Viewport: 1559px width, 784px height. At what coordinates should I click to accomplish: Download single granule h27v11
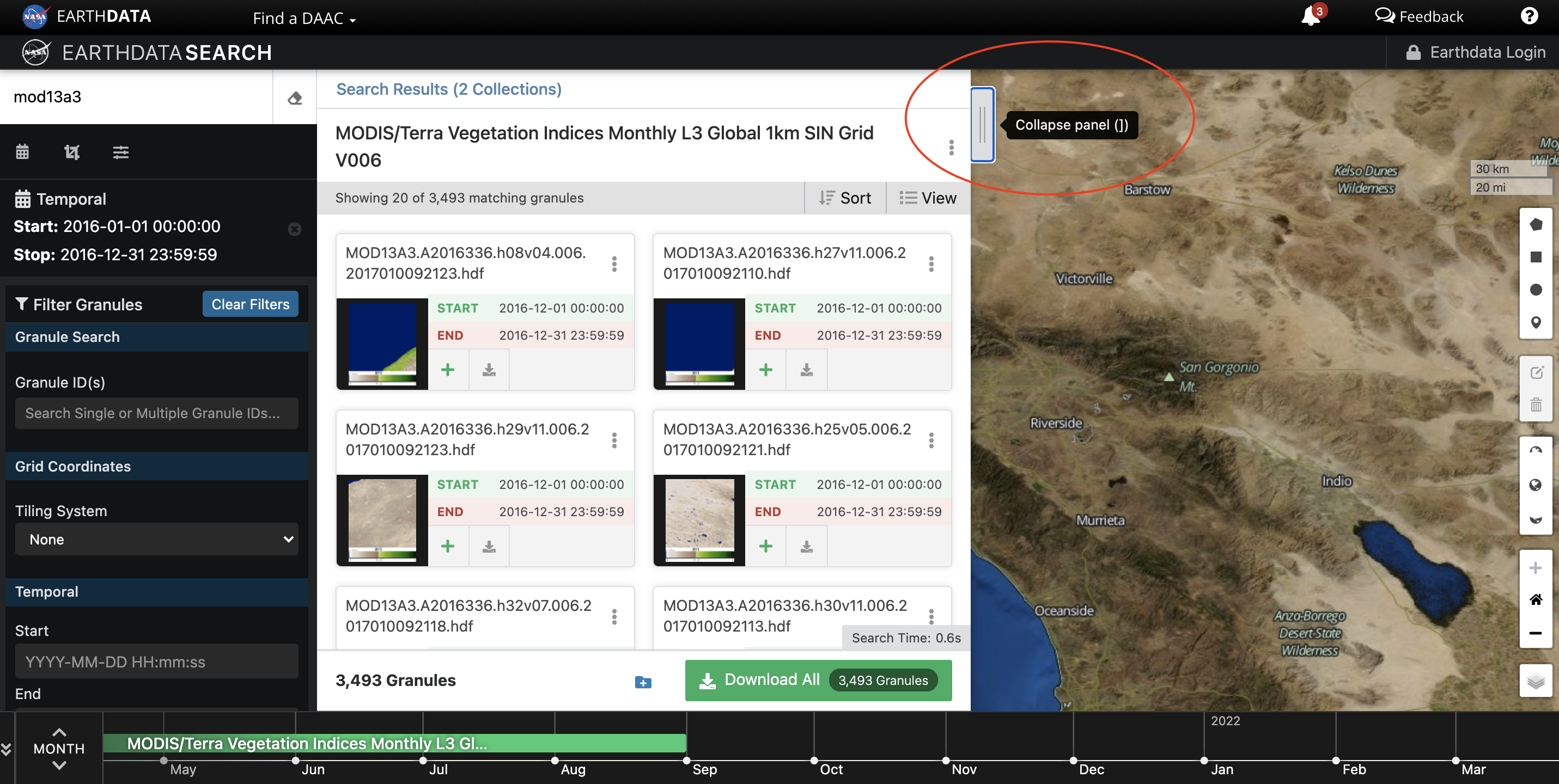point(807,370)
